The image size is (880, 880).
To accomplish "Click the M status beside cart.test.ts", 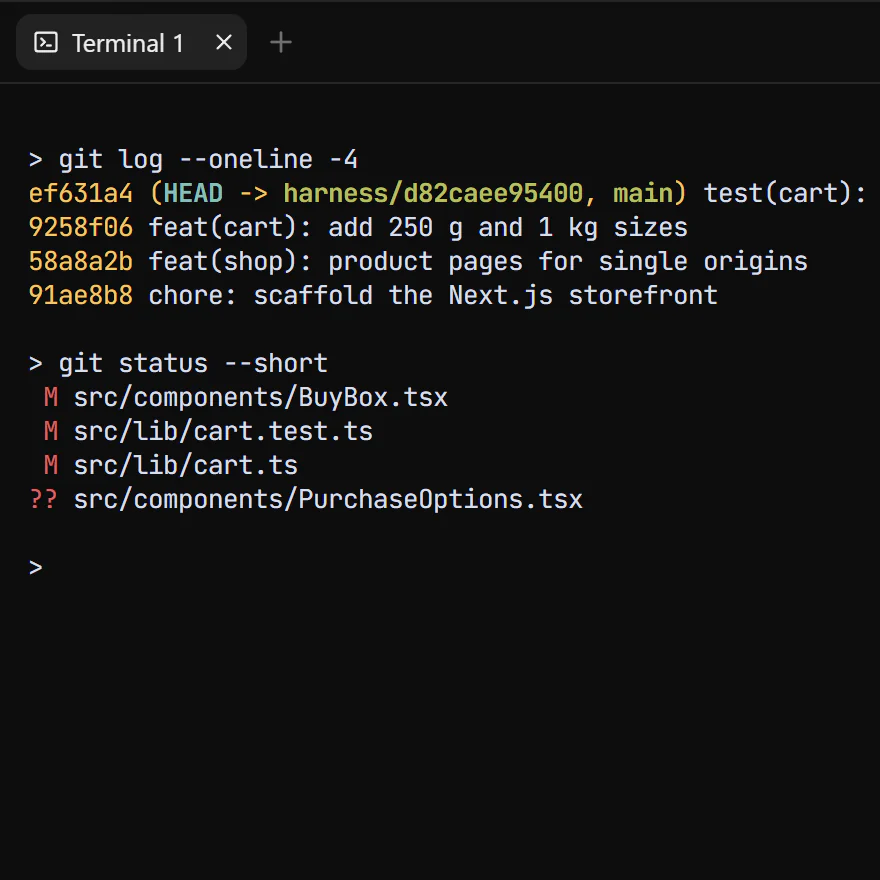I will [51, 432].
